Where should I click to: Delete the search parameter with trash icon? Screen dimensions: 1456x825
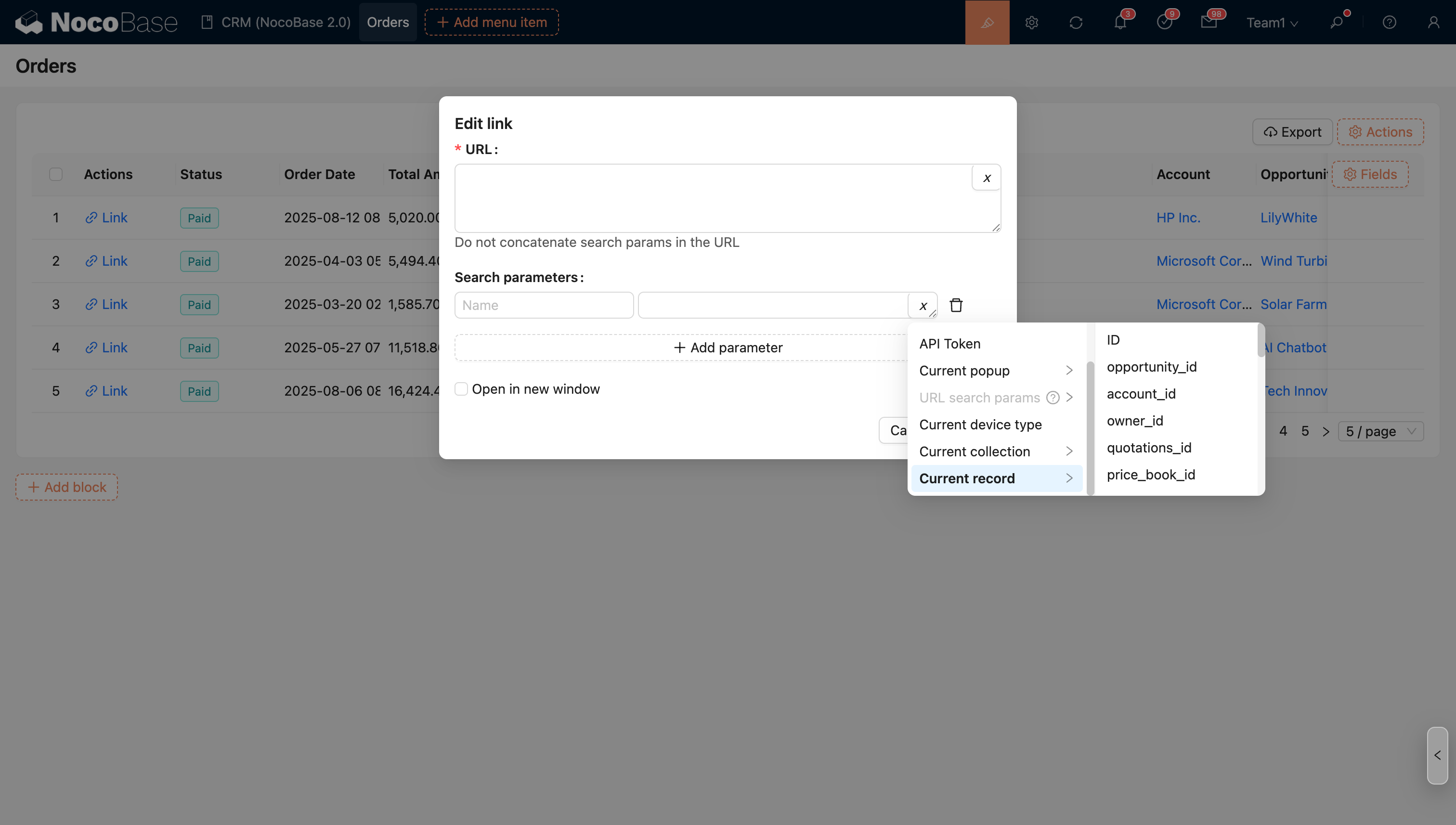point(956,306)
